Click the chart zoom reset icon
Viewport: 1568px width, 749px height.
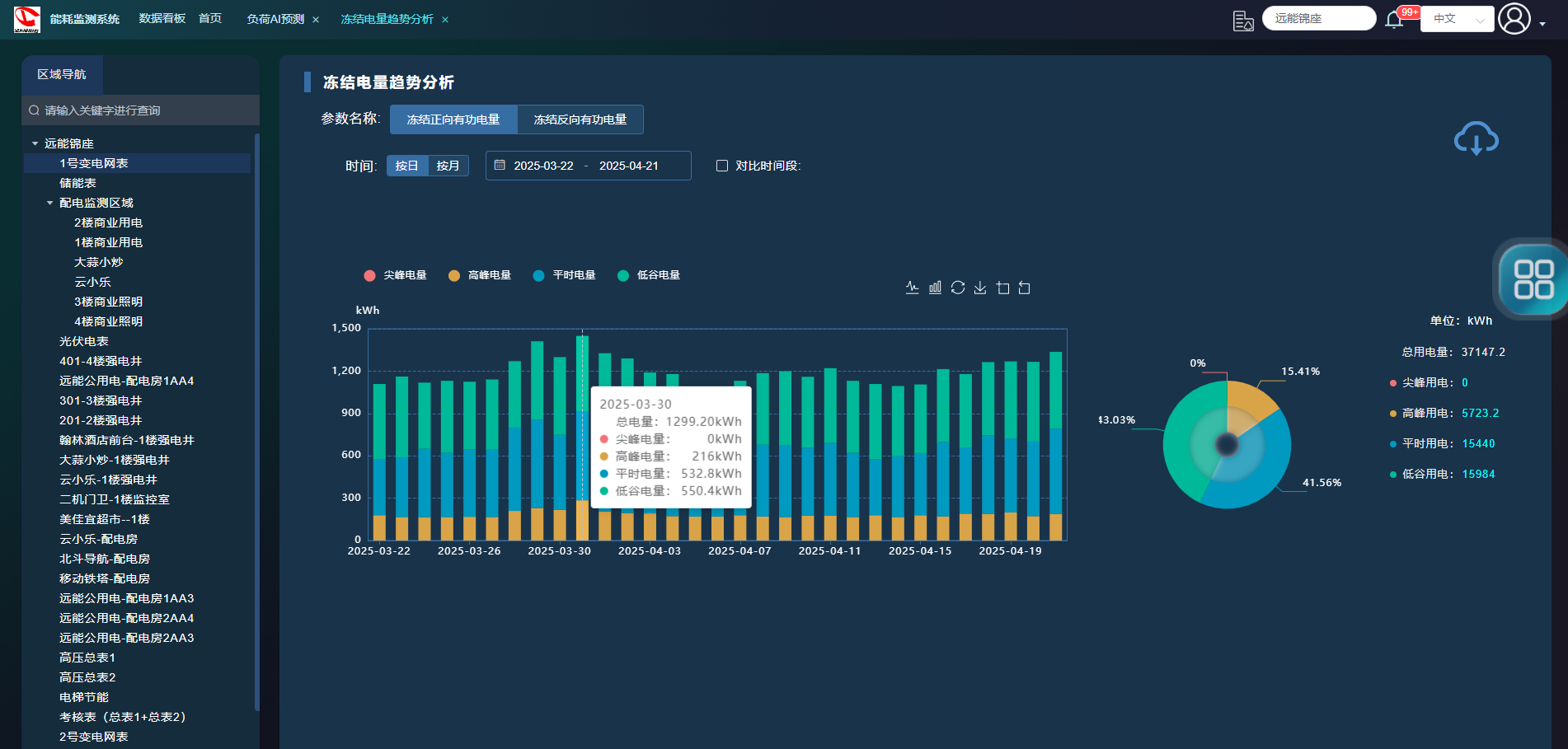(1025, 288)
